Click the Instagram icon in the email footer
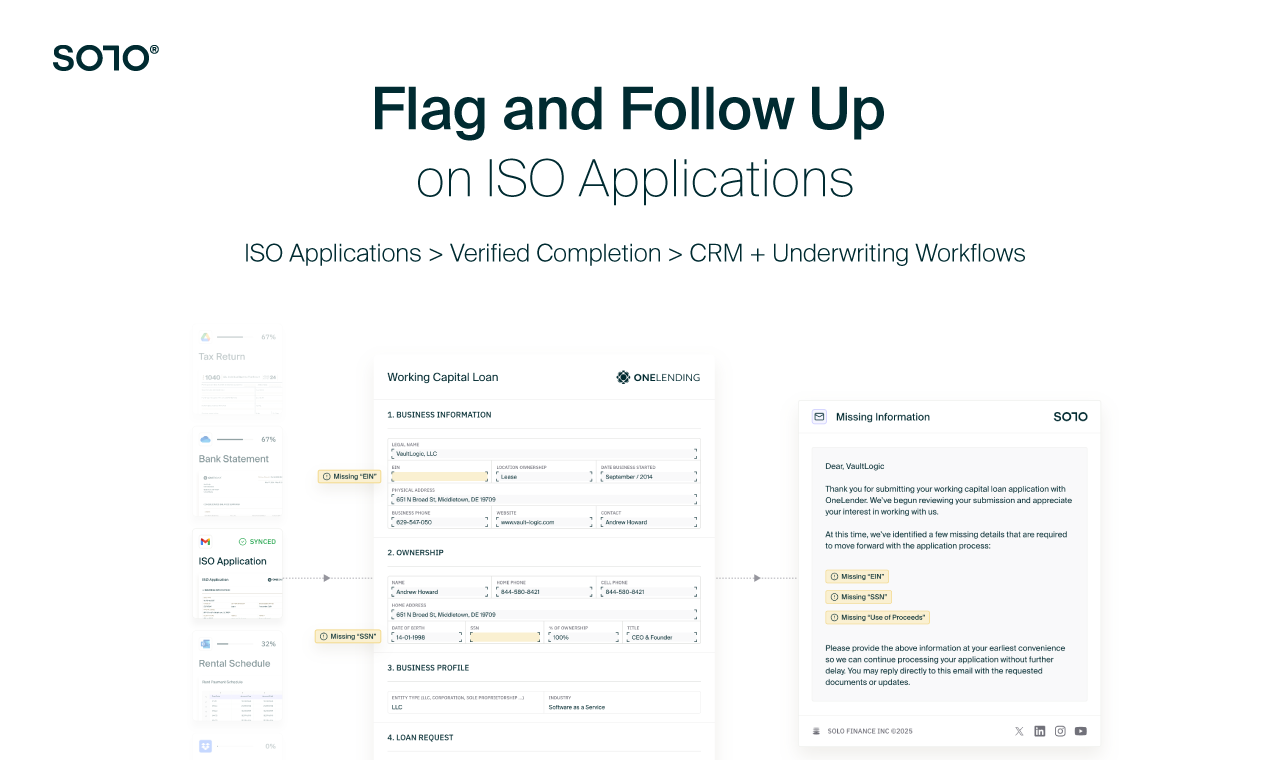 pos(1060,731)
